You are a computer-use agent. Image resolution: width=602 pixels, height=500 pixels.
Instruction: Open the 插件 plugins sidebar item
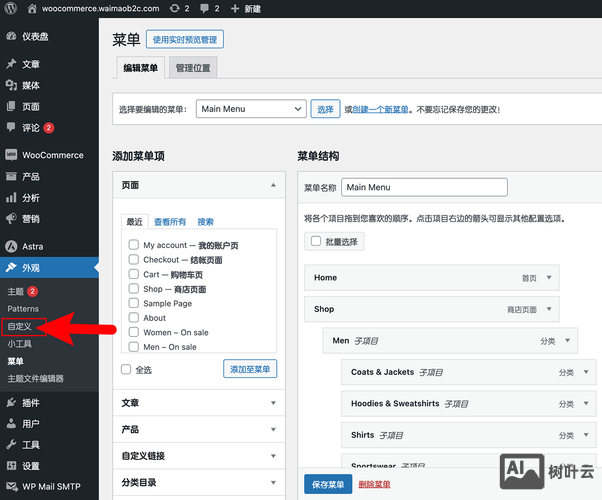click(x=31, y=402)
